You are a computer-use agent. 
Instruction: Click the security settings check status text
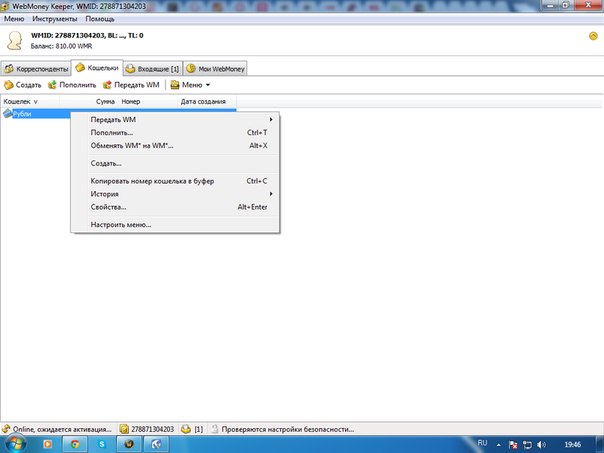[287, 429]
